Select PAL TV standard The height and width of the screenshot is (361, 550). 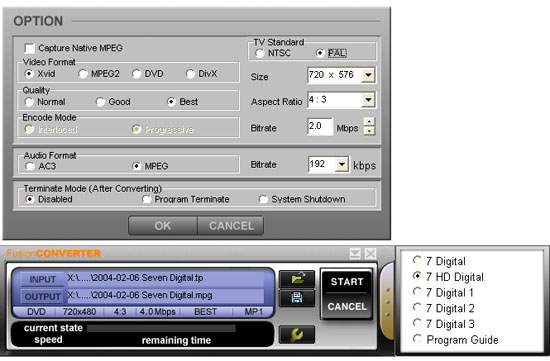pyautogui.click(x=320, y=53)
